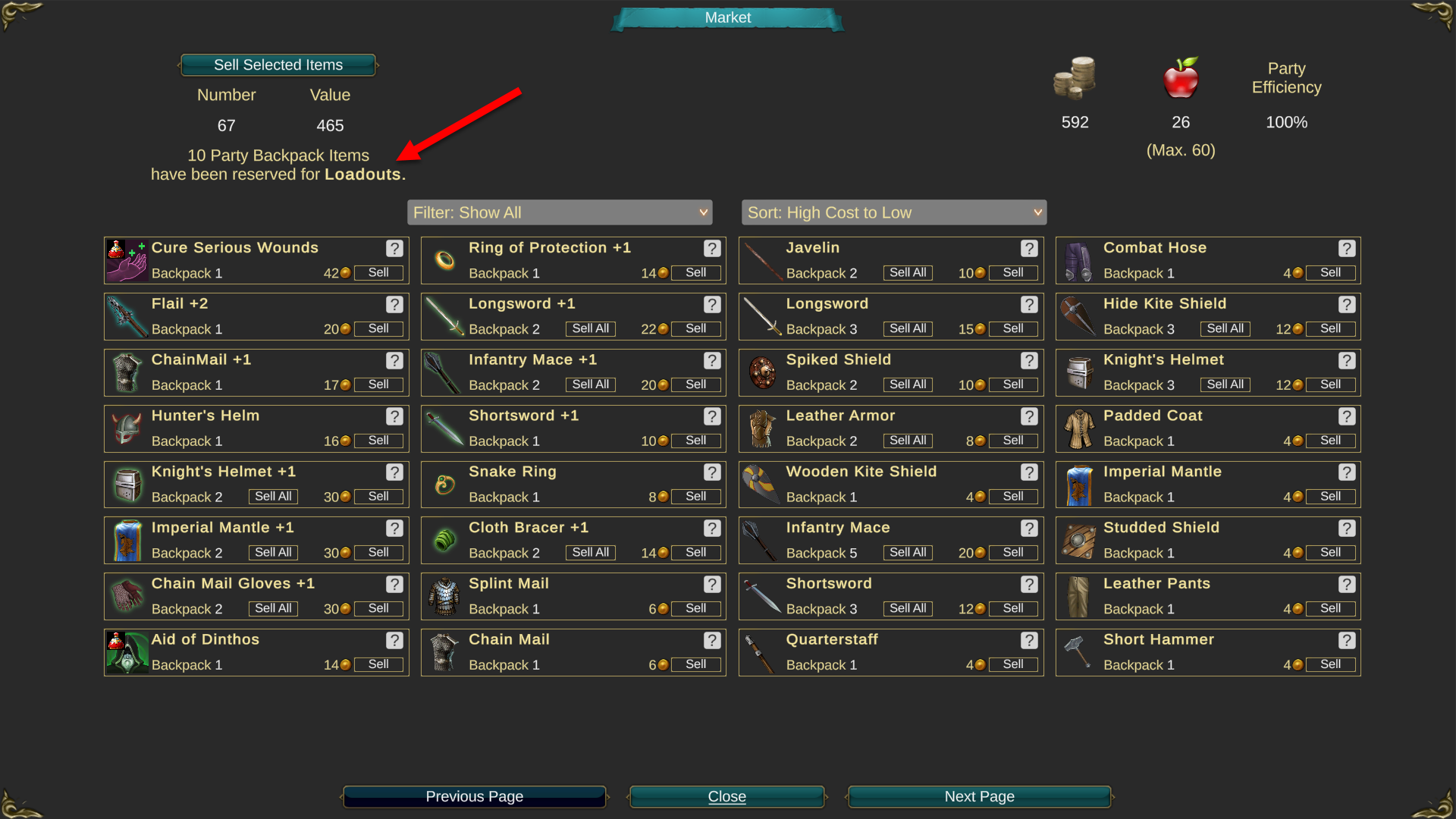Go to Previous Page of market

pyautogui.click(x=475, y=796)
